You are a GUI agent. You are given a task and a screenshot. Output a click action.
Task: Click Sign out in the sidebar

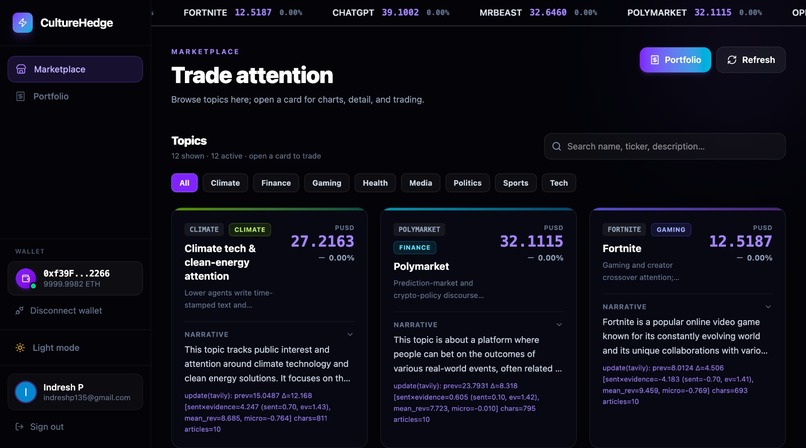pyautogui.click(x=47, y=426)
